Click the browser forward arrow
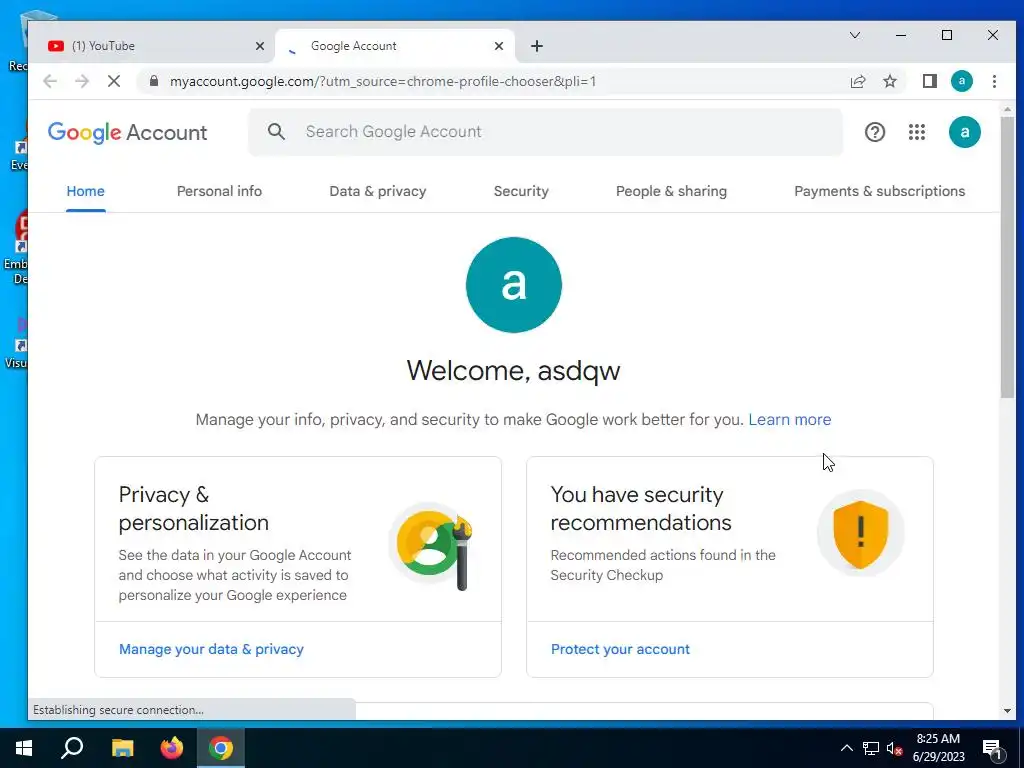 (82, 81)
